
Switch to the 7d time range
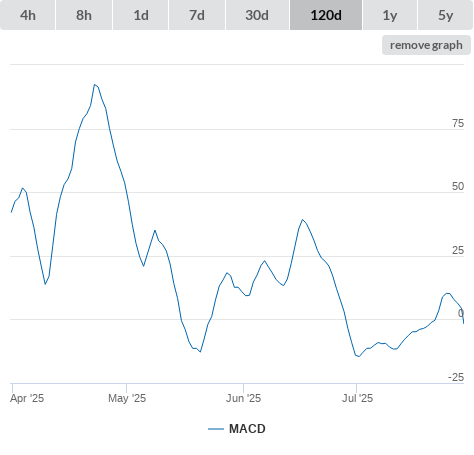[197, 15]
